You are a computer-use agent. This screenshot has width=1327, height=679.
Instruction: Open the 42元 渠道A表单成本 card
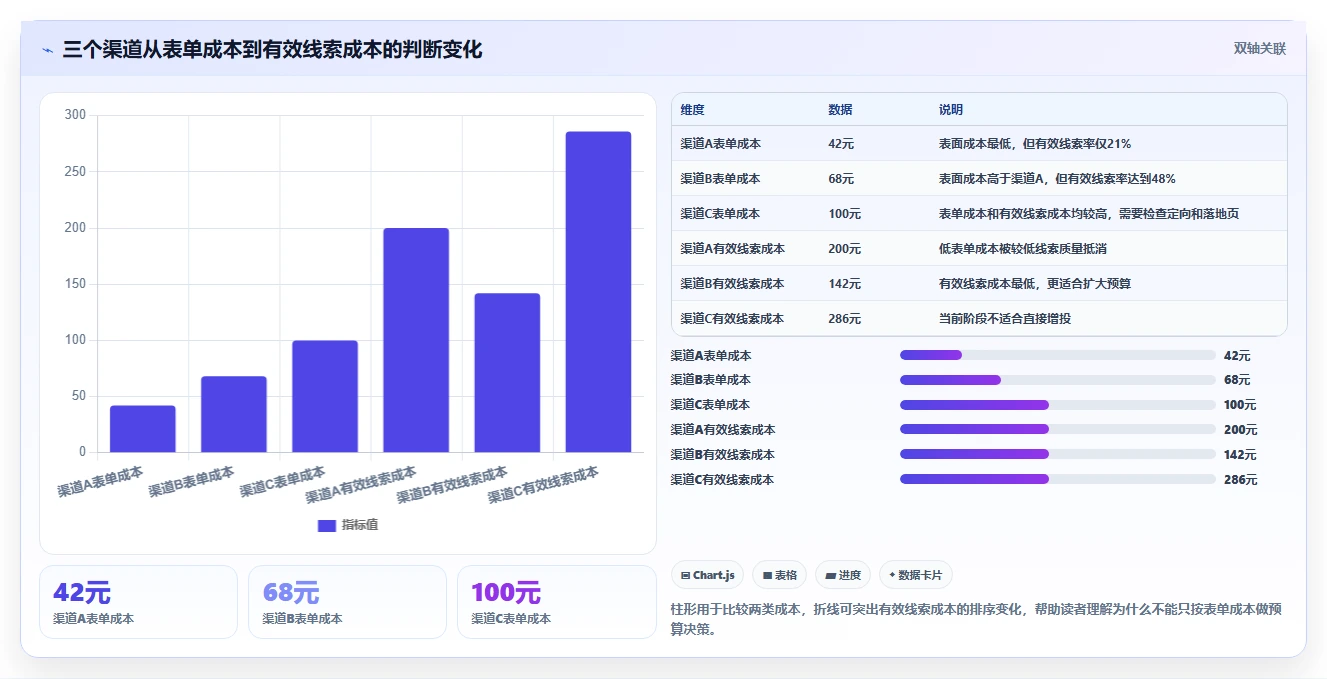tap(138, 602)
